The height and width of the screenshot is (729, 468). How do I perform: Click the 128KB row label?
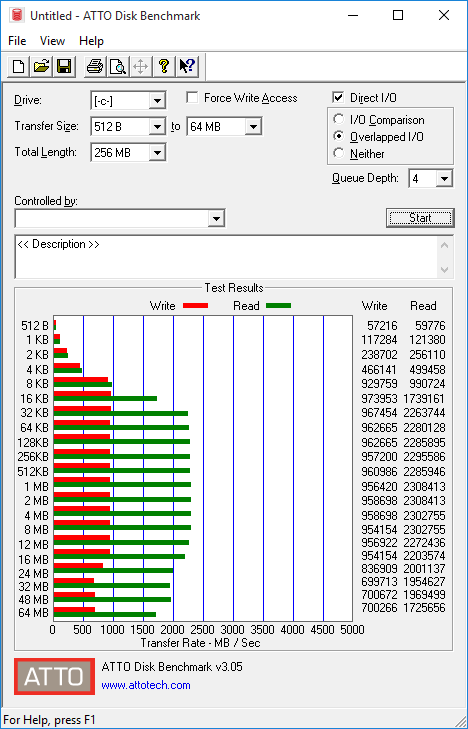(33, 443)
